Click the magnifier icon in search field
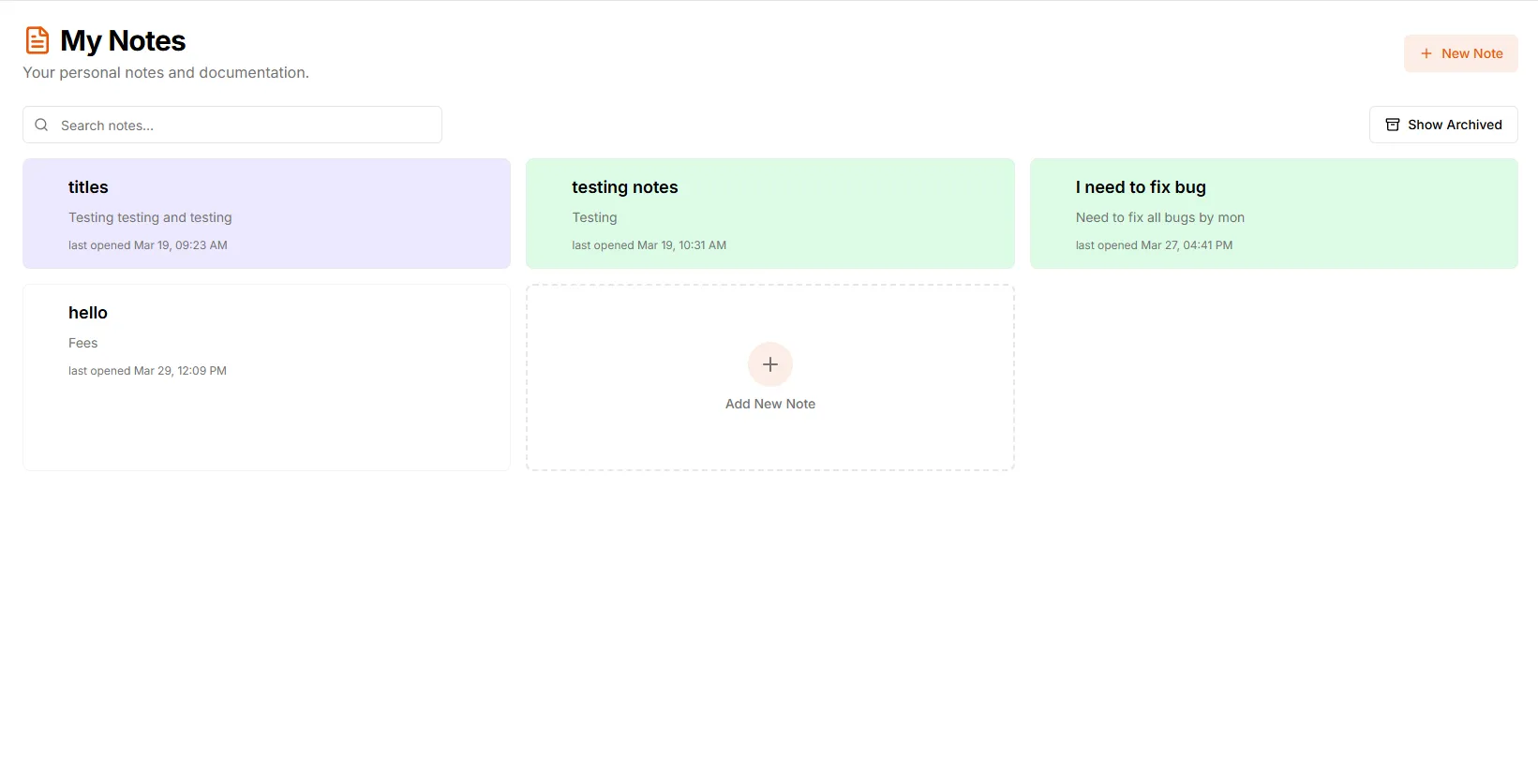 41,125
